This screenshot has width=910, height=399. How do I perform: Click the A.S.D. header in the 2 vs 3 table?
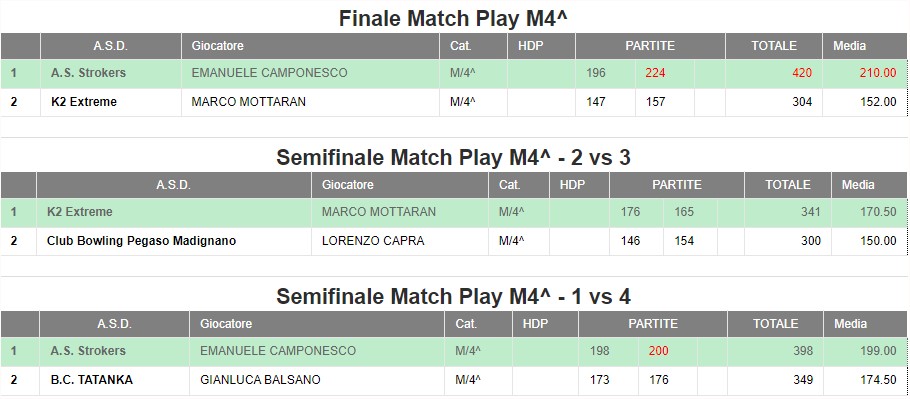coord(174,185)
